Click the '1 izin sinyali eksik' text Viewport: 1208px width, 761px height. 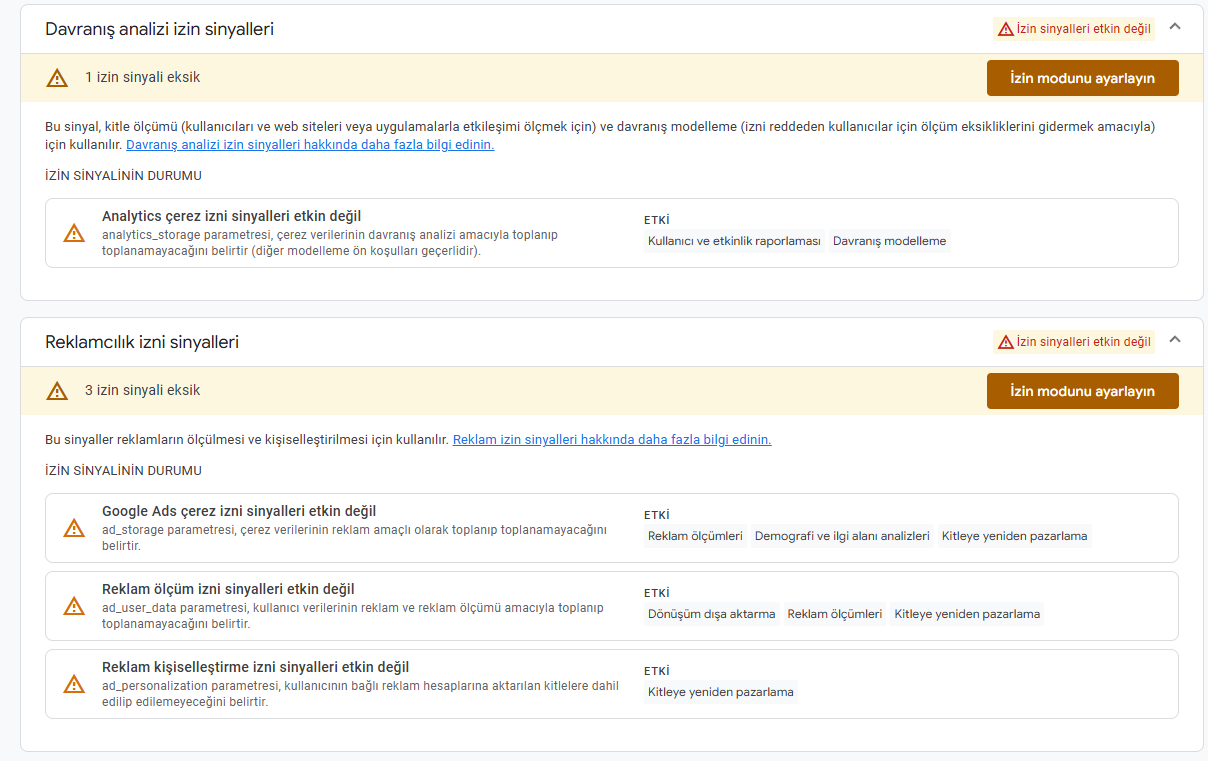click(x=142, y=77)
